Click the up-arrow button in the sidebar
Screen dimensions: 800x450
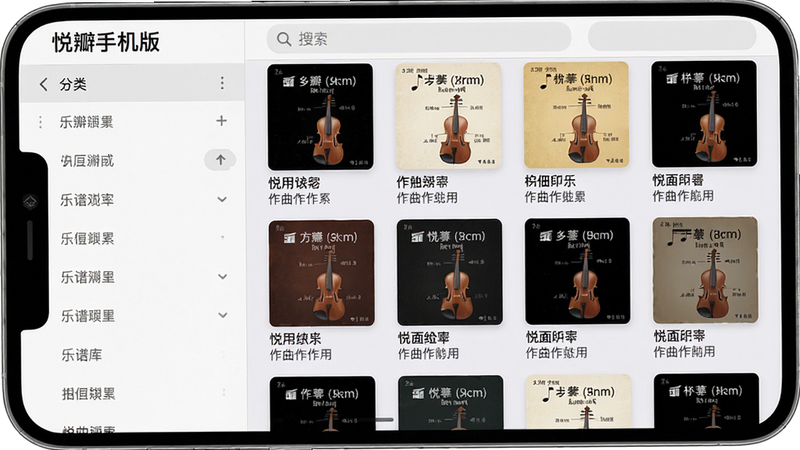220,160
